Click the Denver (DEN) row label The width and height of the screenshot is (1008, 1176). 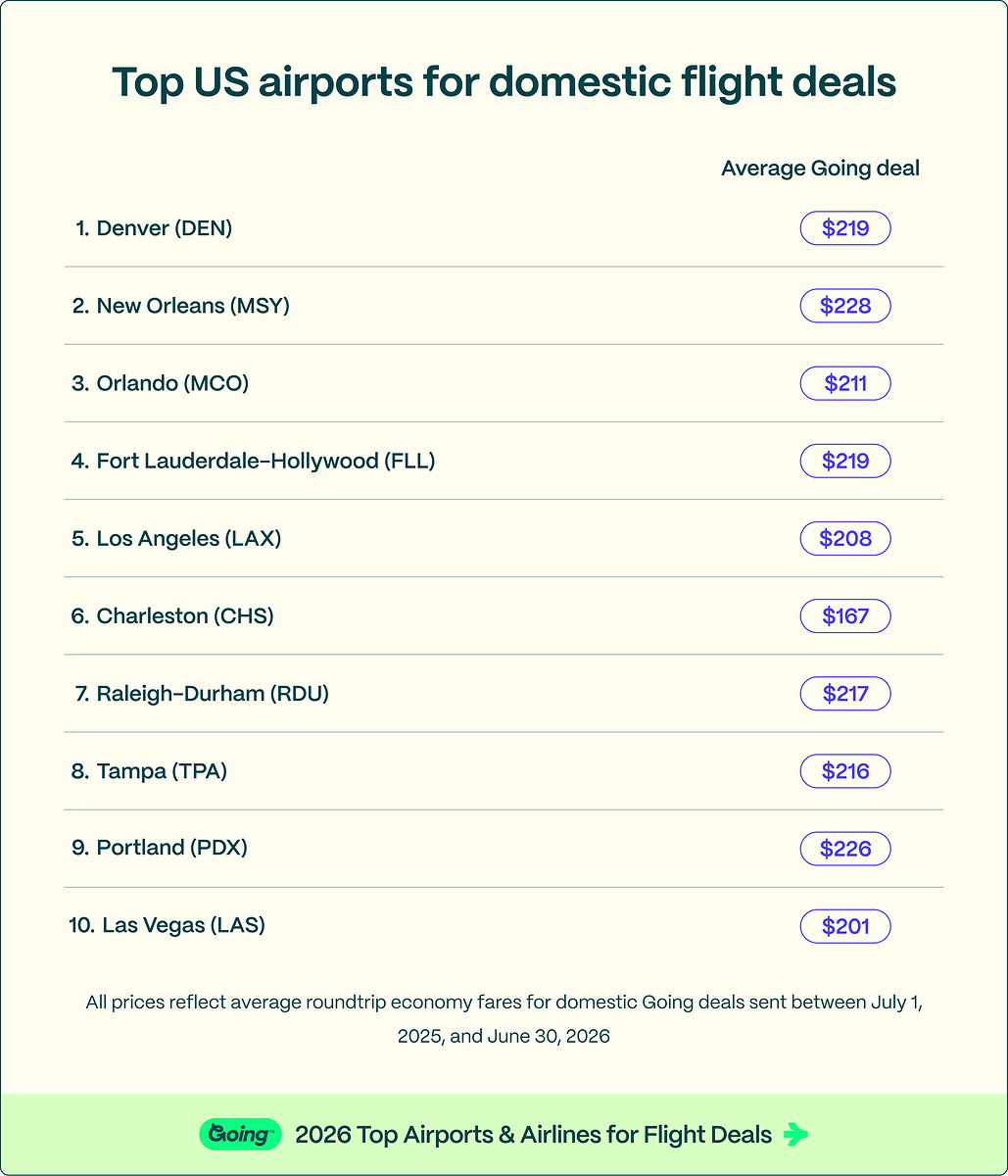coord(154,228)
